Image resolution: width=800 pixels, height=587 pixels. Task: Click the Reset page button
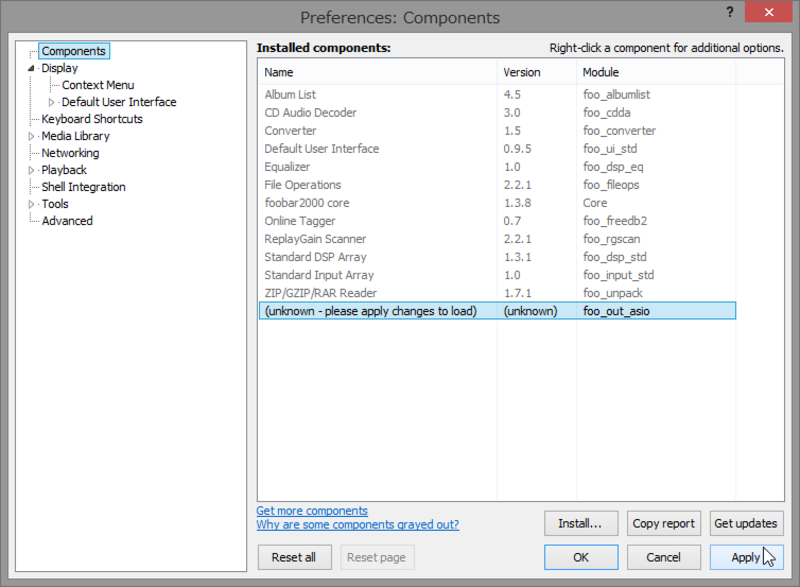[377, 557]
